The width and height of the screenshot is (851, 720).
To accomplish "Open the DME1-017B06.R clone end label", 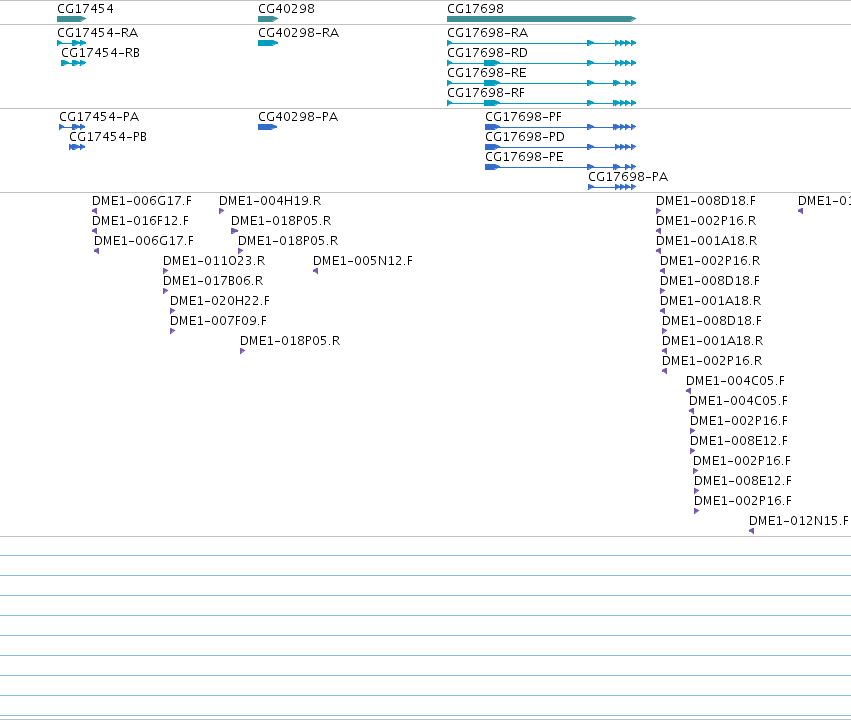I will [213, 281].
